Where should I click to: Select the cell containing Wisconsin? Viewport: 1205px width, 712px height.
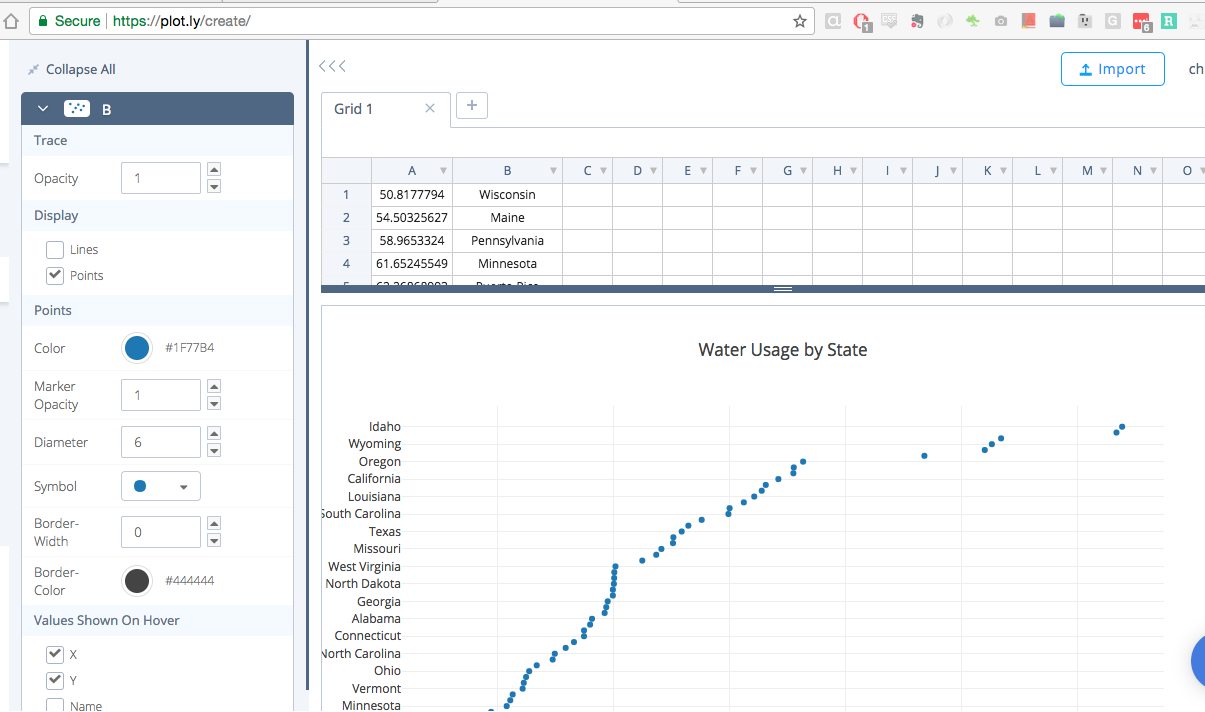tap(507, 194)
